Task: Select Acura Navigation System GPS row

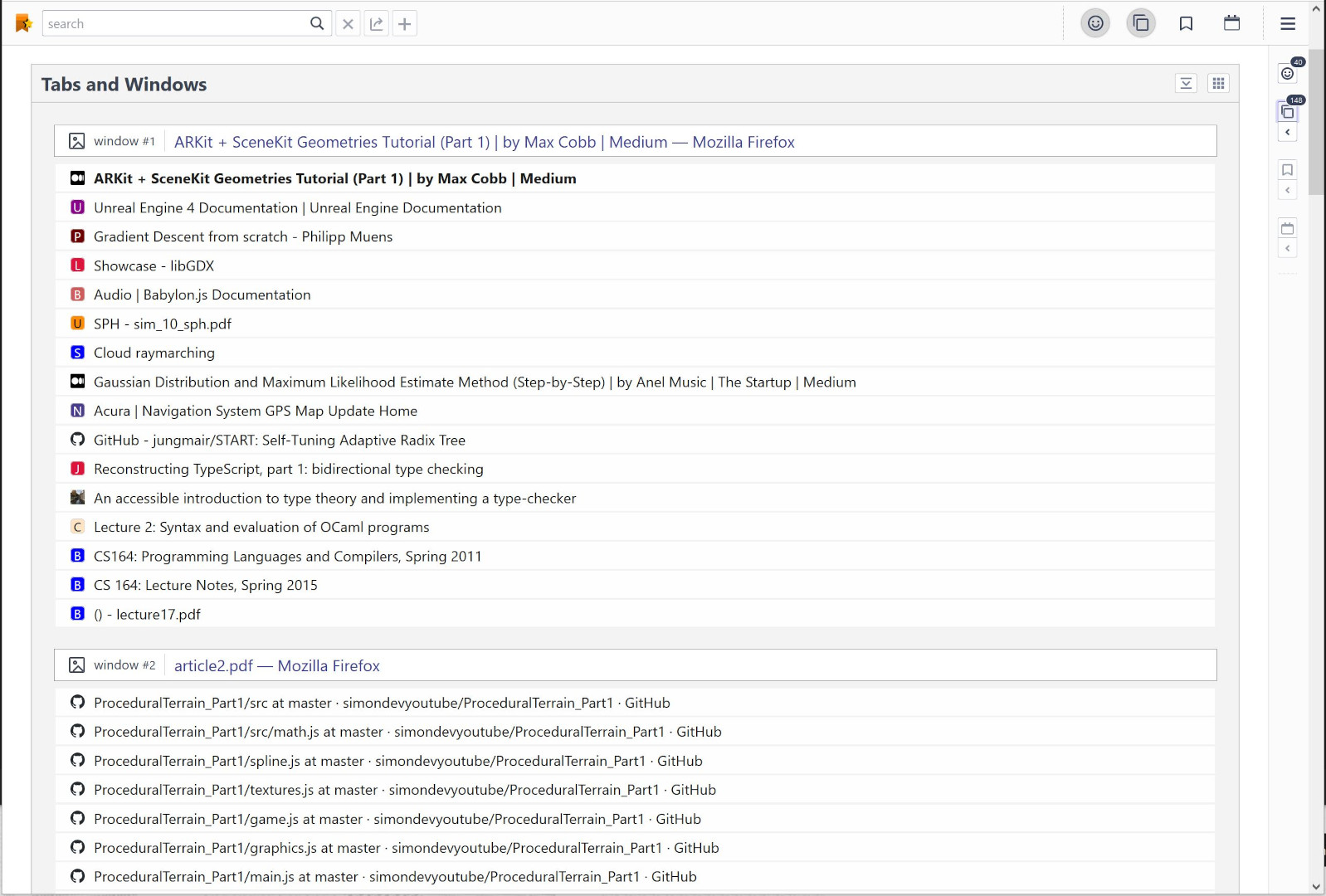Action: pos(636,411)
